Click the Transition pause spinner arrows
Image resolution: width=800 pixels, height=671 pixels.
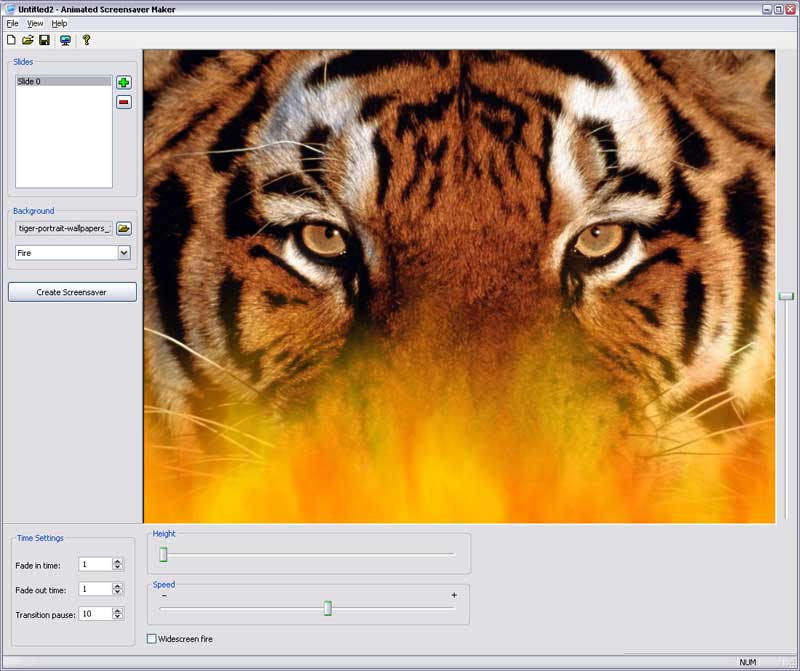(117, 614)
